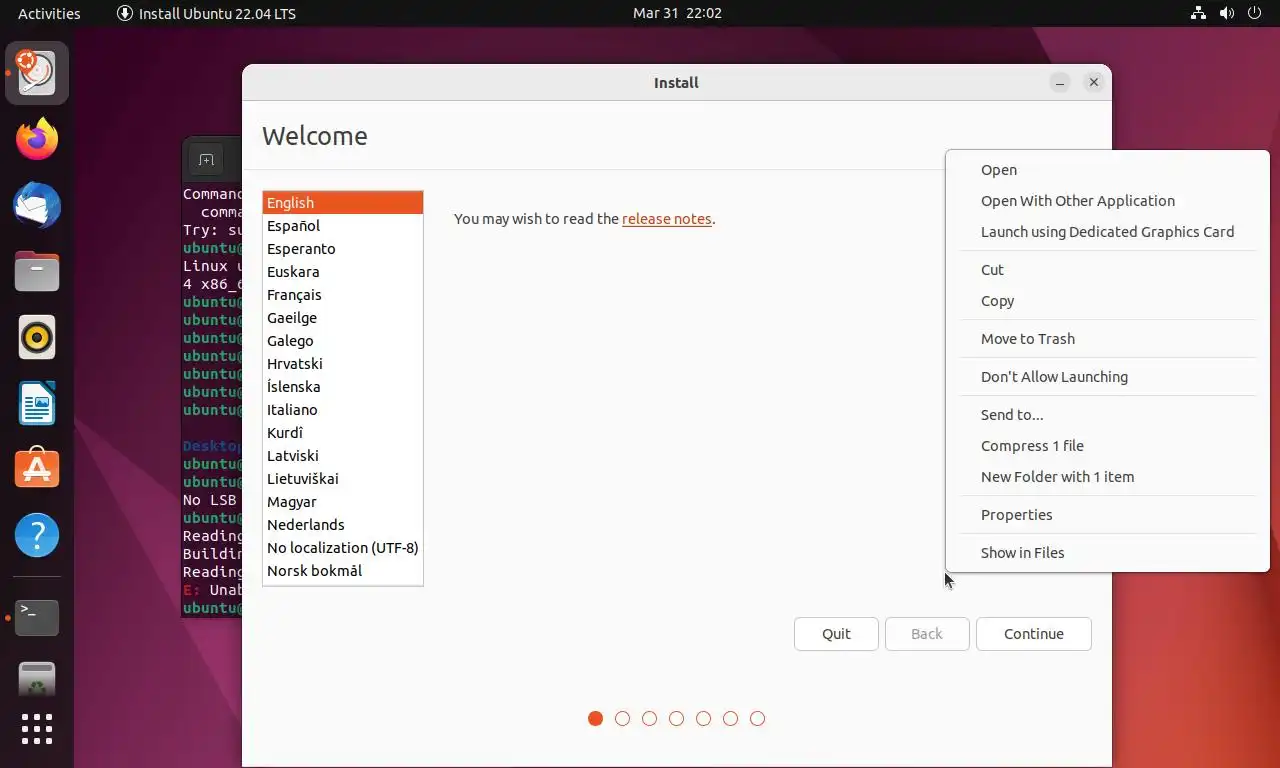Minimize the Install window
1280x768 pixels.
(x=1061, y=83)
